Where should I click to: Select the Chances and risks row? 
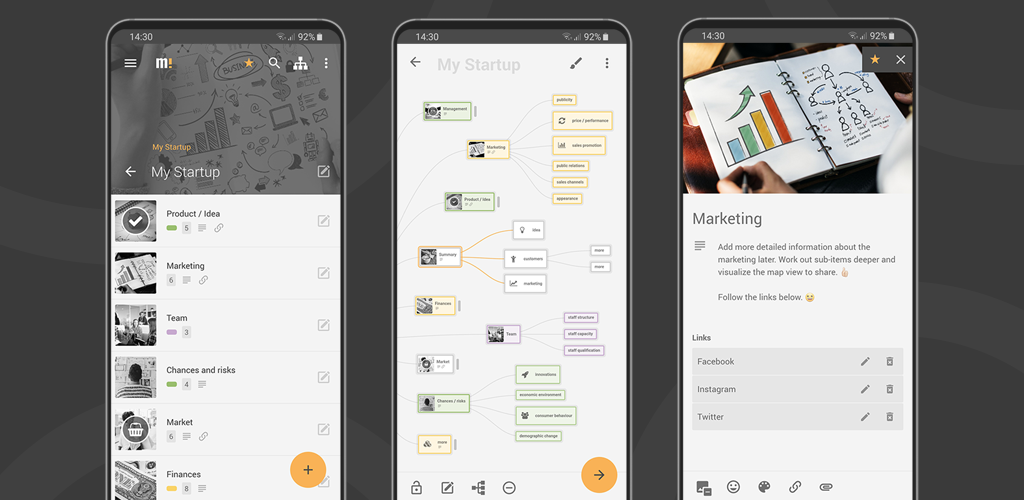[x=226, y=377]
